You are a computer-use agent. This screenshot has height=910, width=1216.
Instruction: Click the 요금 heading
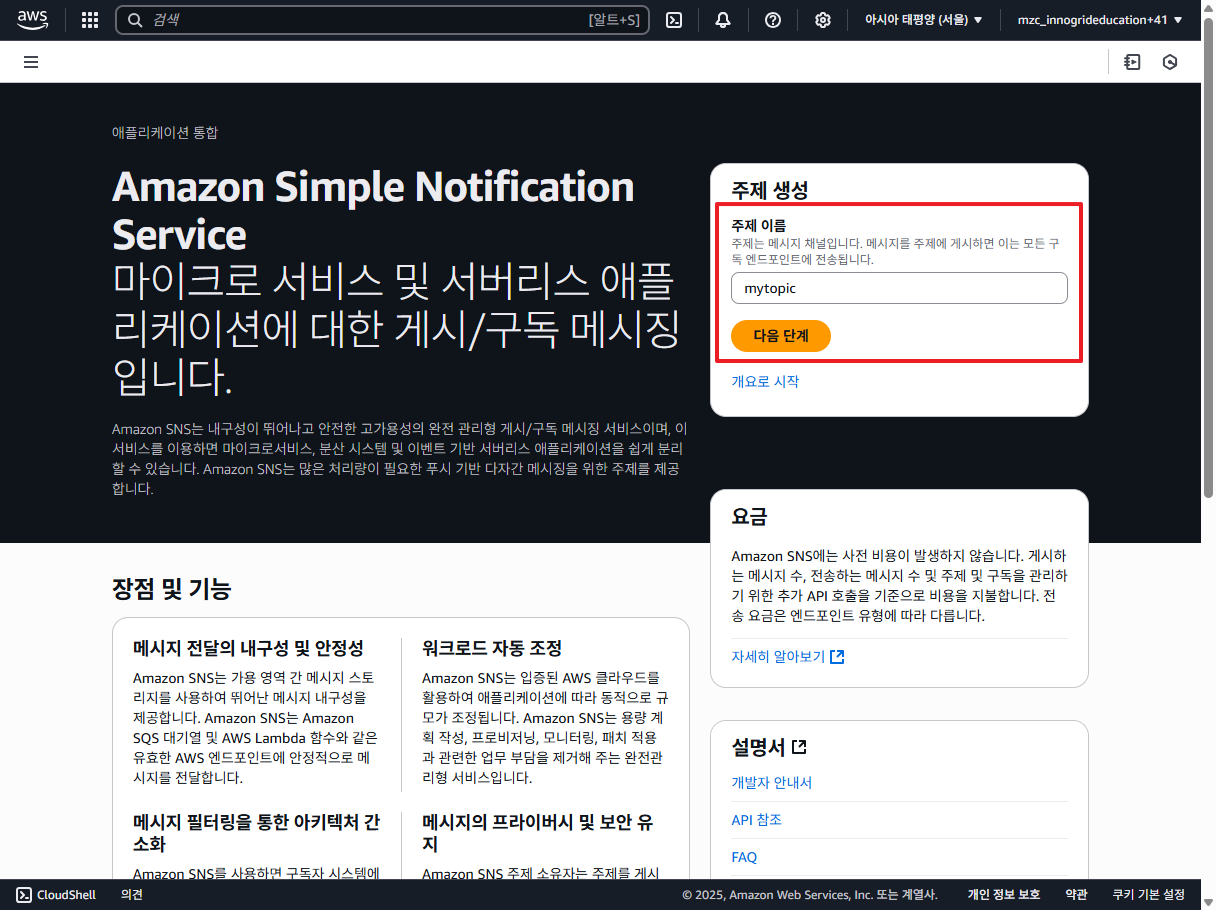coord(749,517)
